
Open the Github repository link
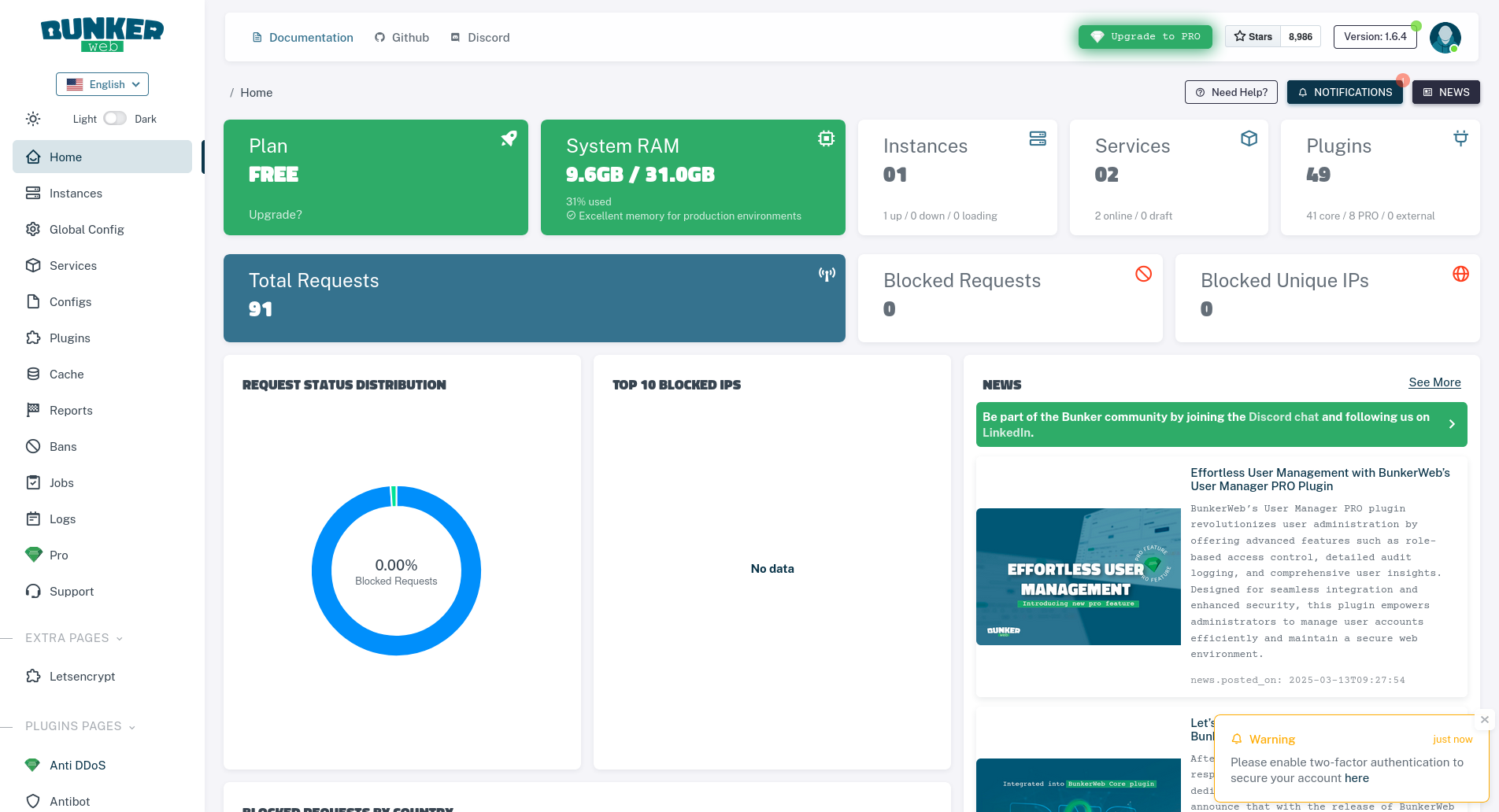[402, 37]
